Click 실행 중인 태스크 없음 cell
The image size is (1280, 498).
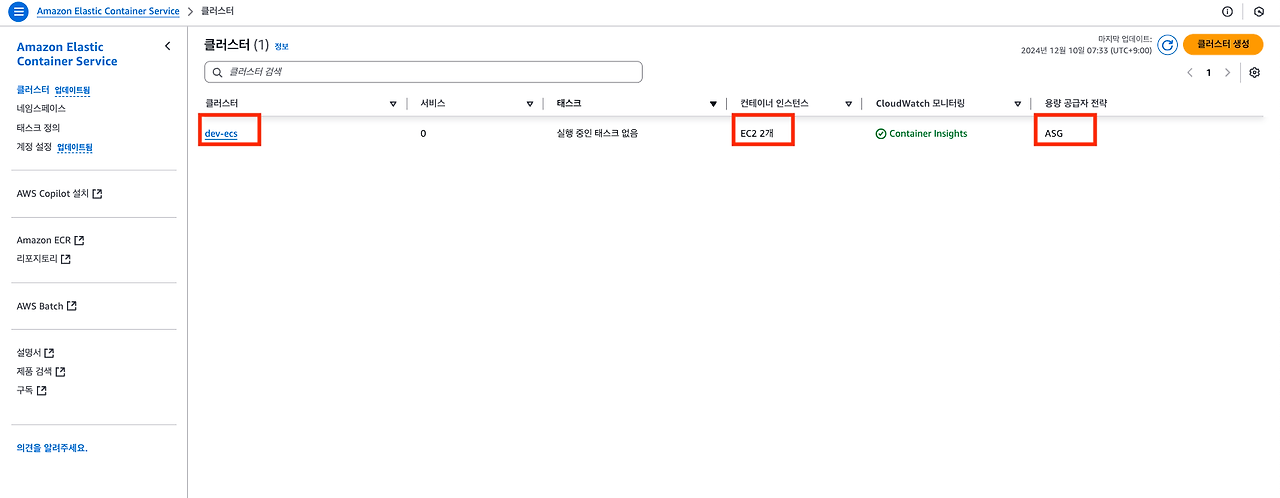[597, 133]
